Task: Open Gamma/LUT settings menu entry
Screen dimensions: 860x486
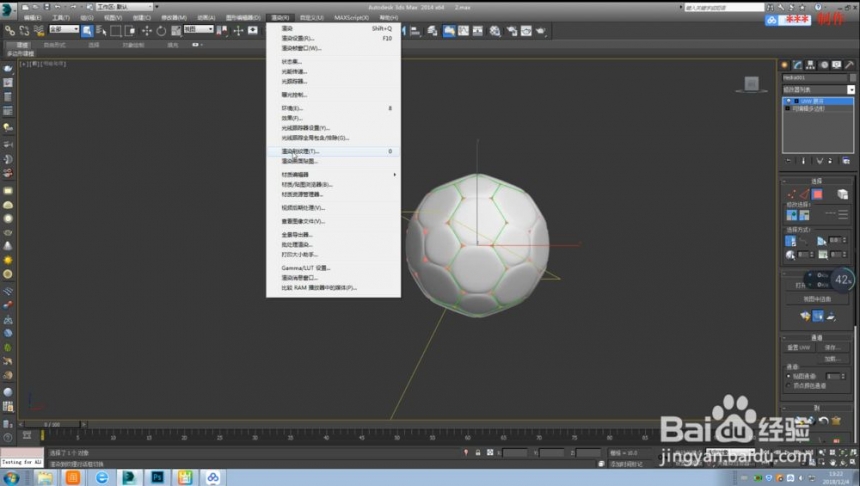Action: coord(333,268)
